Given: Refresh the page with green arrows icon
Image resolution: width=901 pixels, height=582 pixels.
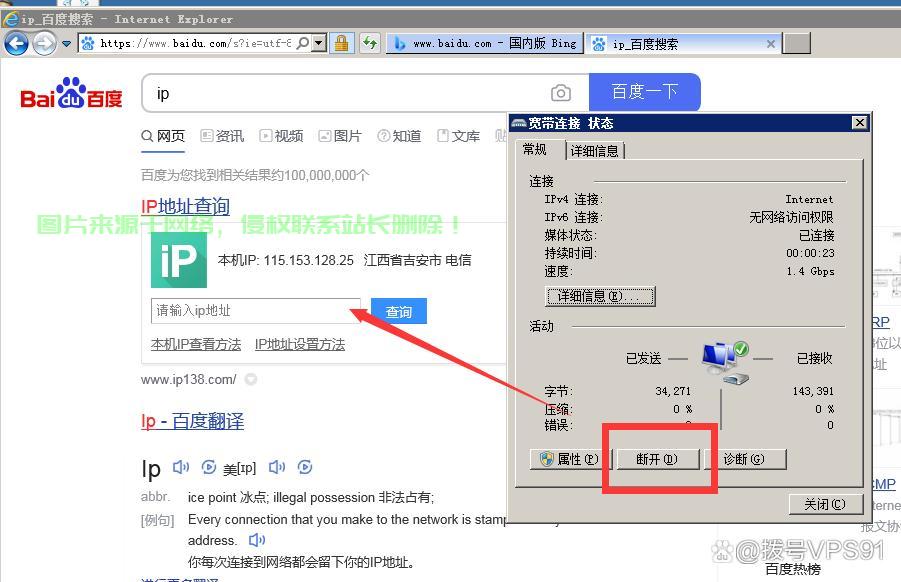Looking at the screenshot, I should pos(370,43).
